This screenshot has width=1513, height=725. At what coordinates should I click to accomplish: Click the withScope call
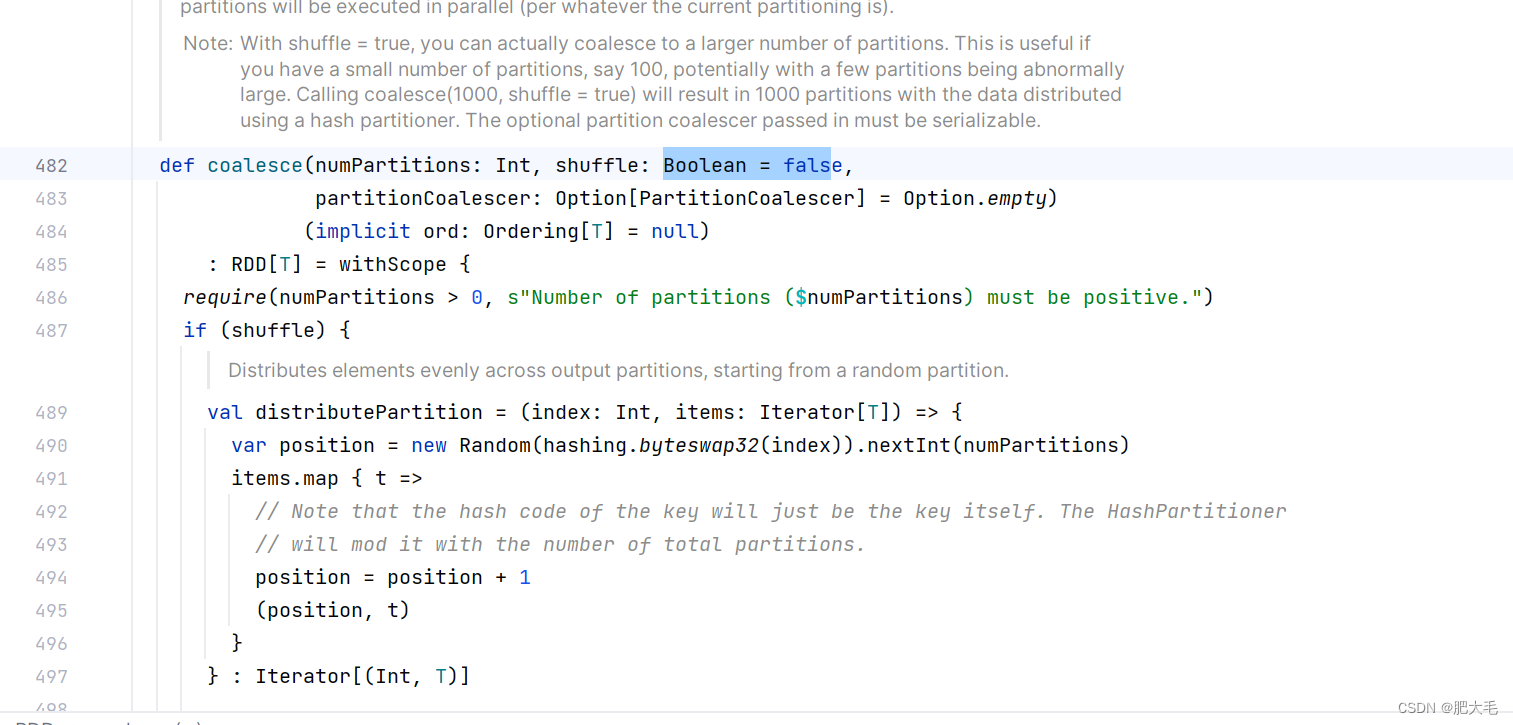[393, 264]
